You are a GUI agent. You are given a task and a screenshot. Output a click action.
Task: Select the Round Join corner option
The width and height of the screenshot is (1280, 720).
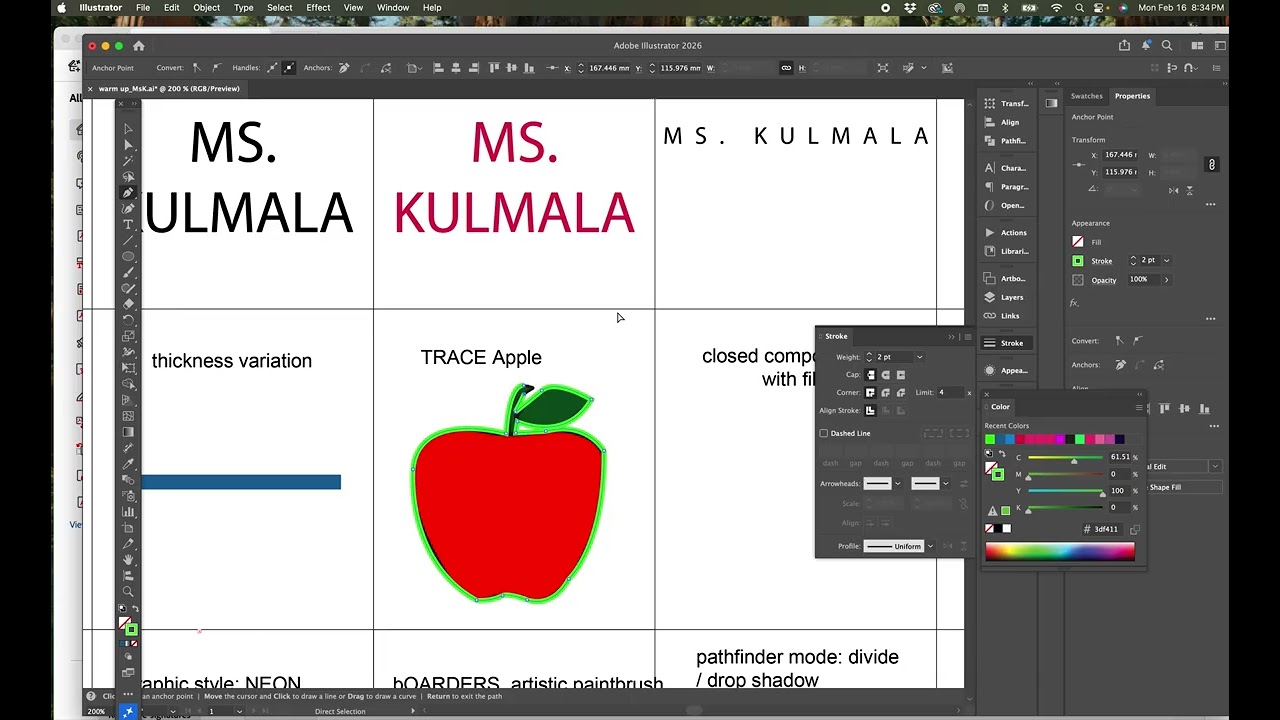(x=886, y=393)
